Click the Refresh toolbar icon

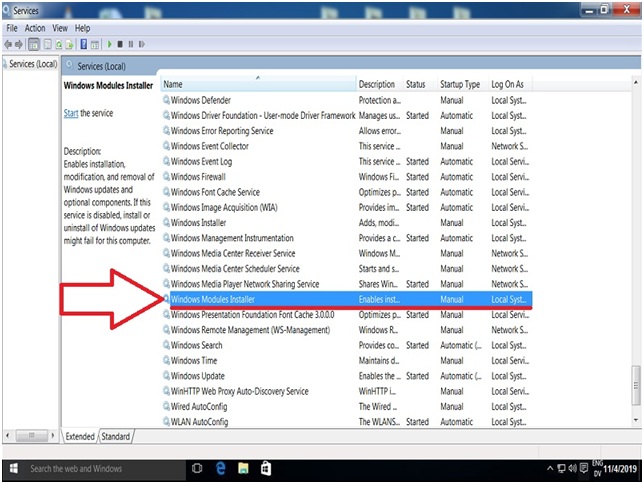[x=59, y=44]
